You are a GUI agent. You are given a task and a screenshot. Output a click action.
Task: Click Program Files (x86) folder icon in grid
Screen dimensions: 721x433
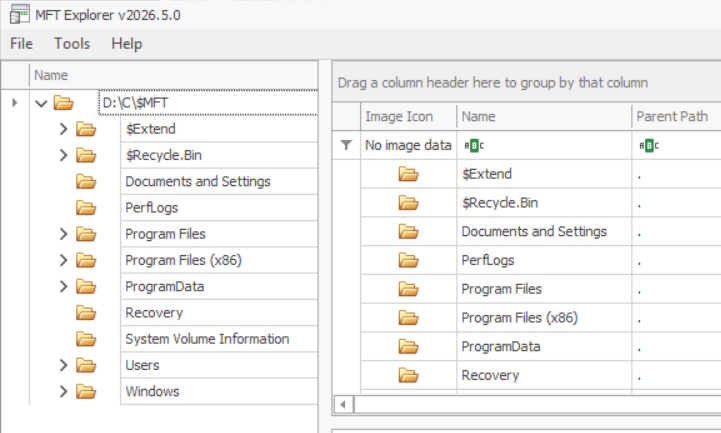point(408,318)
